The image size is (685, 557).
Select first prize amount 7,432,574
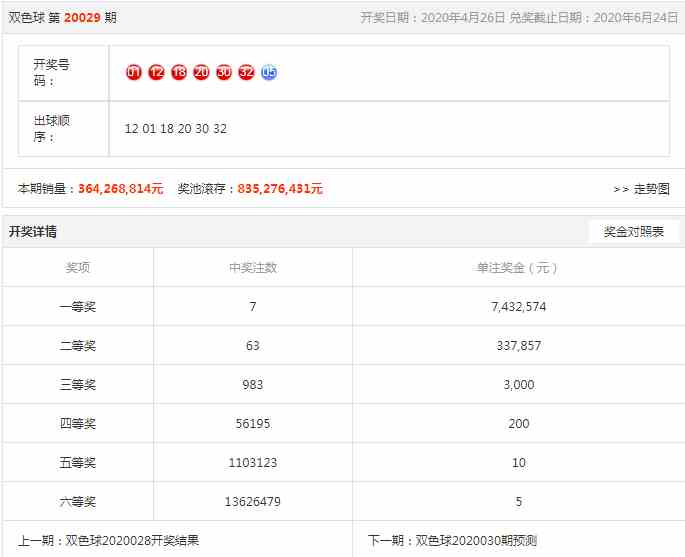pyautogui.click(x=519, y=307)
